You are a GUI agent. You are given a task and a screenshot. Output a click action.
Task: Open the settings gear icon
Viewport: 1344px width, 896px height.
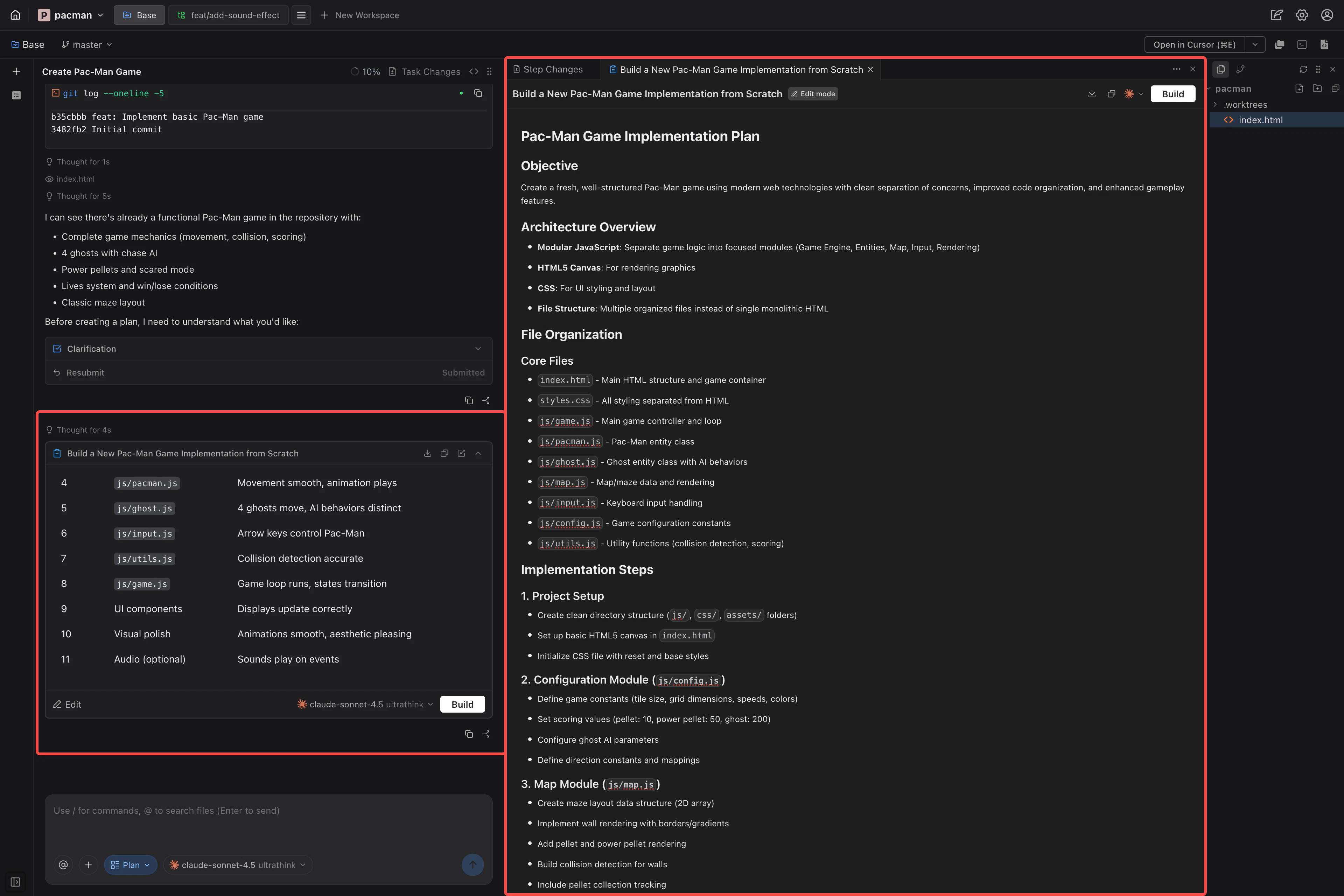[x=1302, y=15]
